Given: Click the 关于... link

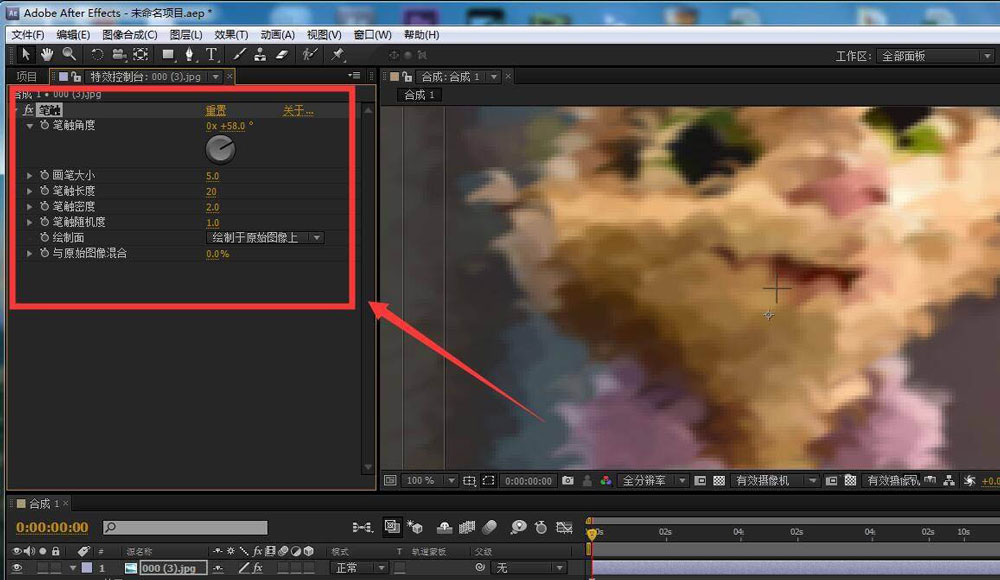Looking at the screenshot, I should point(297,110).
